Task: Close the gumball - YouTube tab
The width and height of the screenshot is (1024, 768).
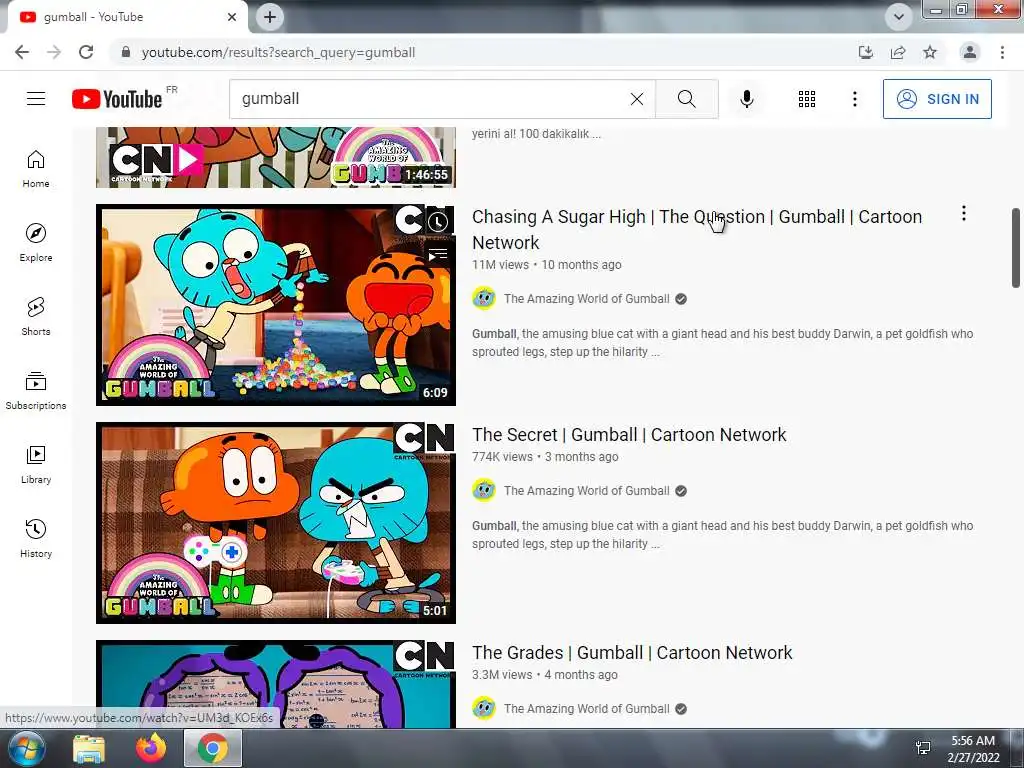Action: pyautogui.click(x=232, y=17)
